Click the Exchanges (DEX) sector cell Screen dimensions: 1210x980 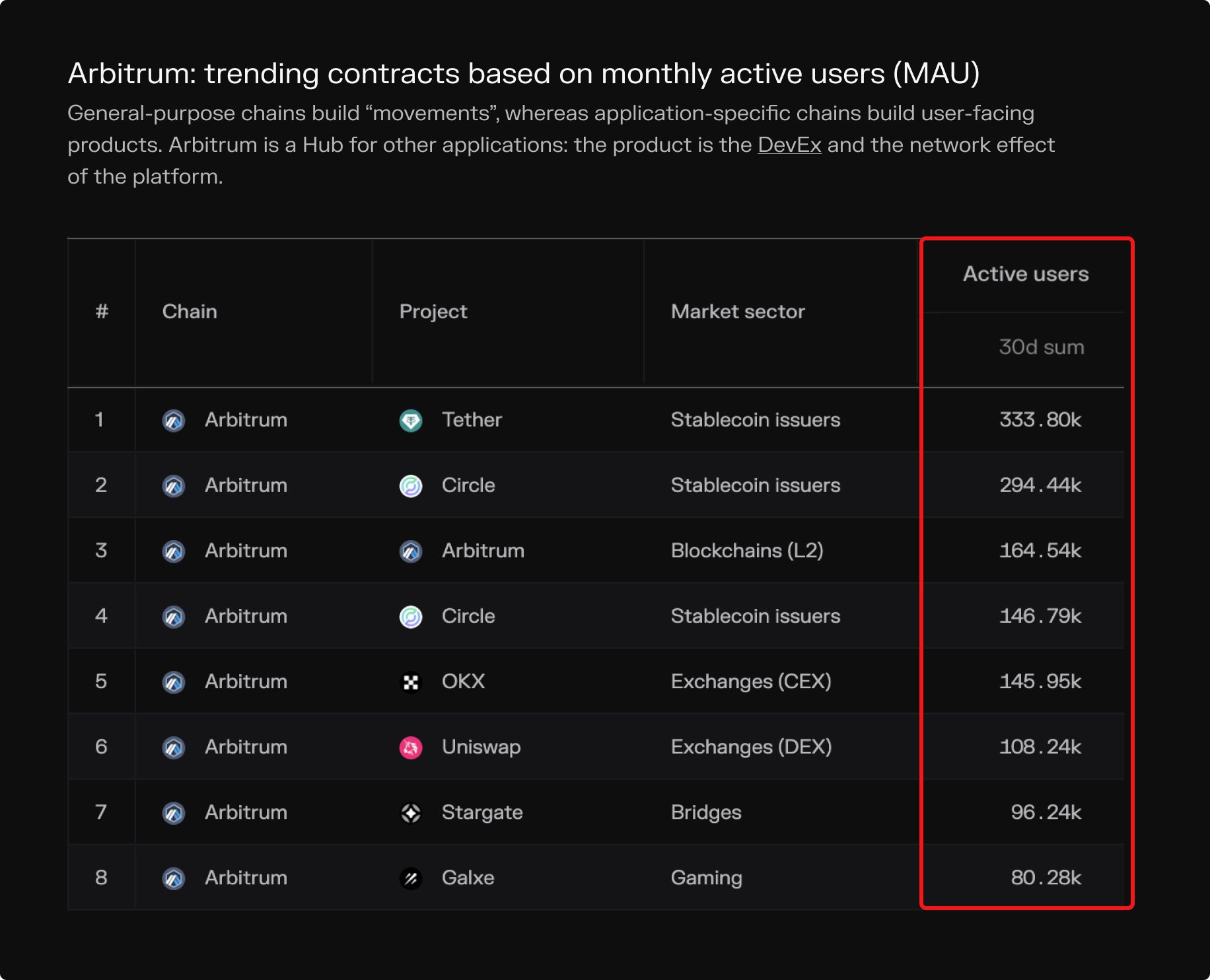751,747
